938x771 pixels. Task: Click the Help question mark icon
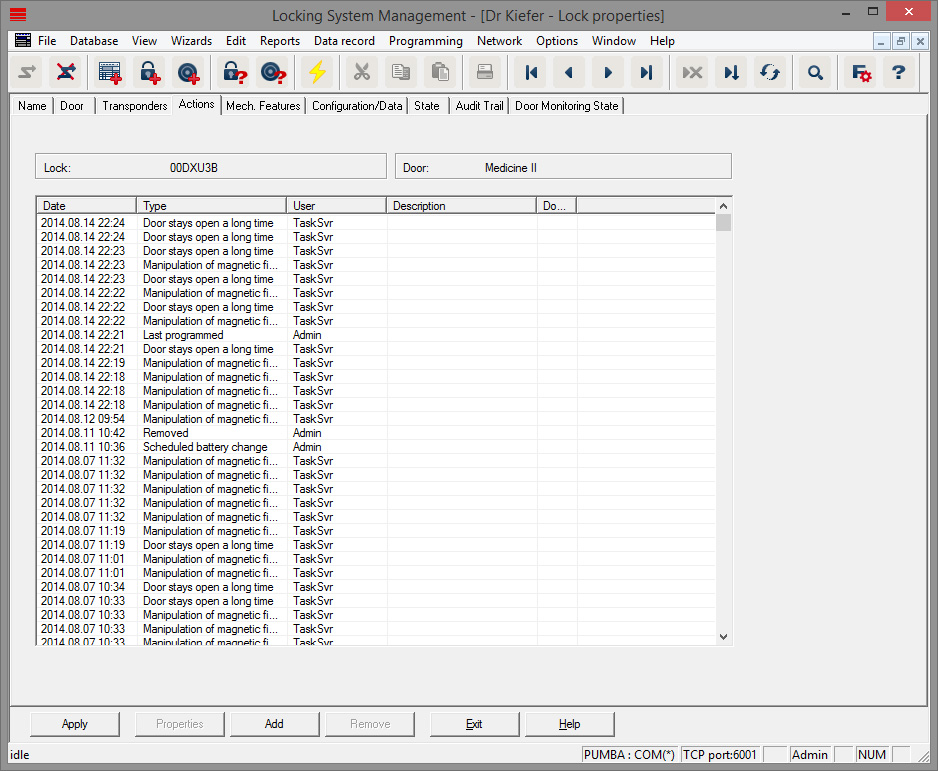(x=898, y=72)
